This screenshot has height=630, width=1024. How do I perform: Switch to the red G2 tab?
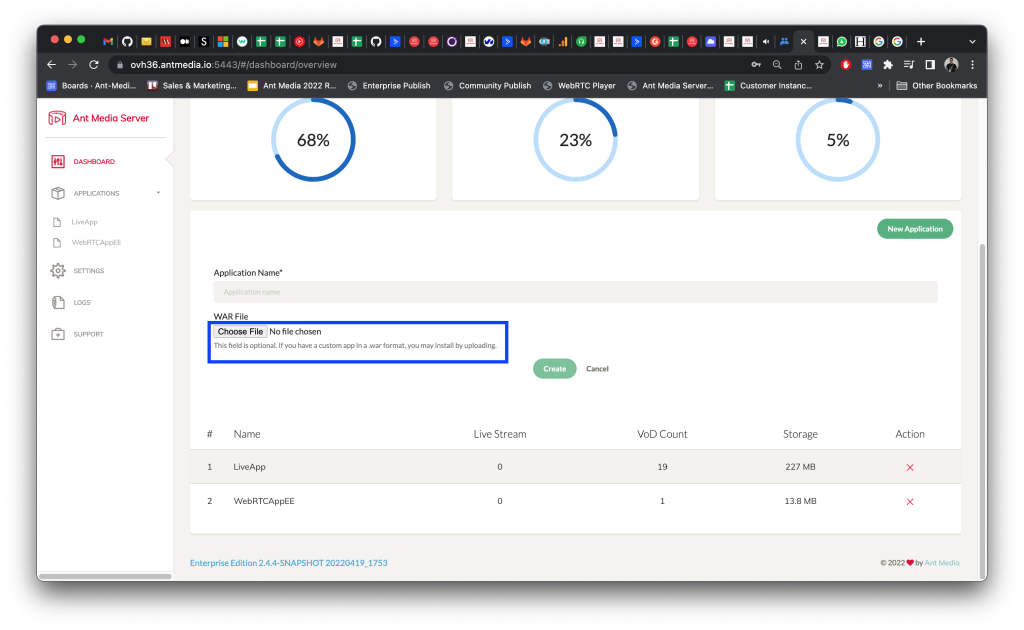pos(655,41)
